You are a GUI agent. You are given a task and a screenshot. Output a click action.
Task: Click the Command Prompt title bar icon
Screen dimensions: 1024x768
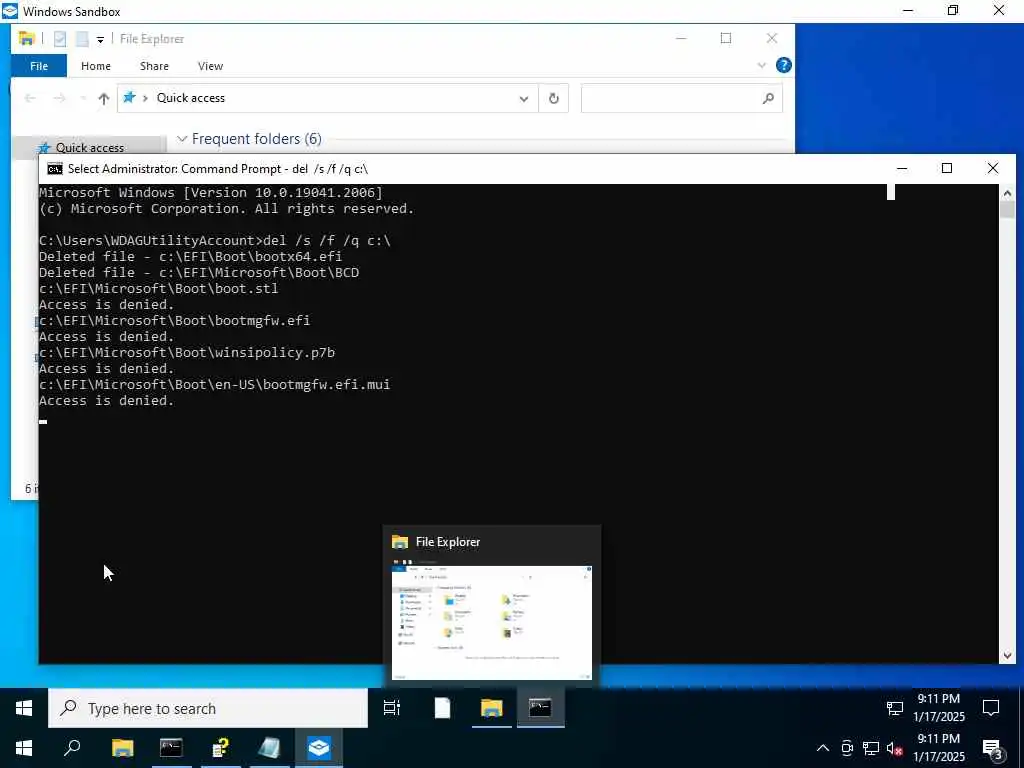55,169
